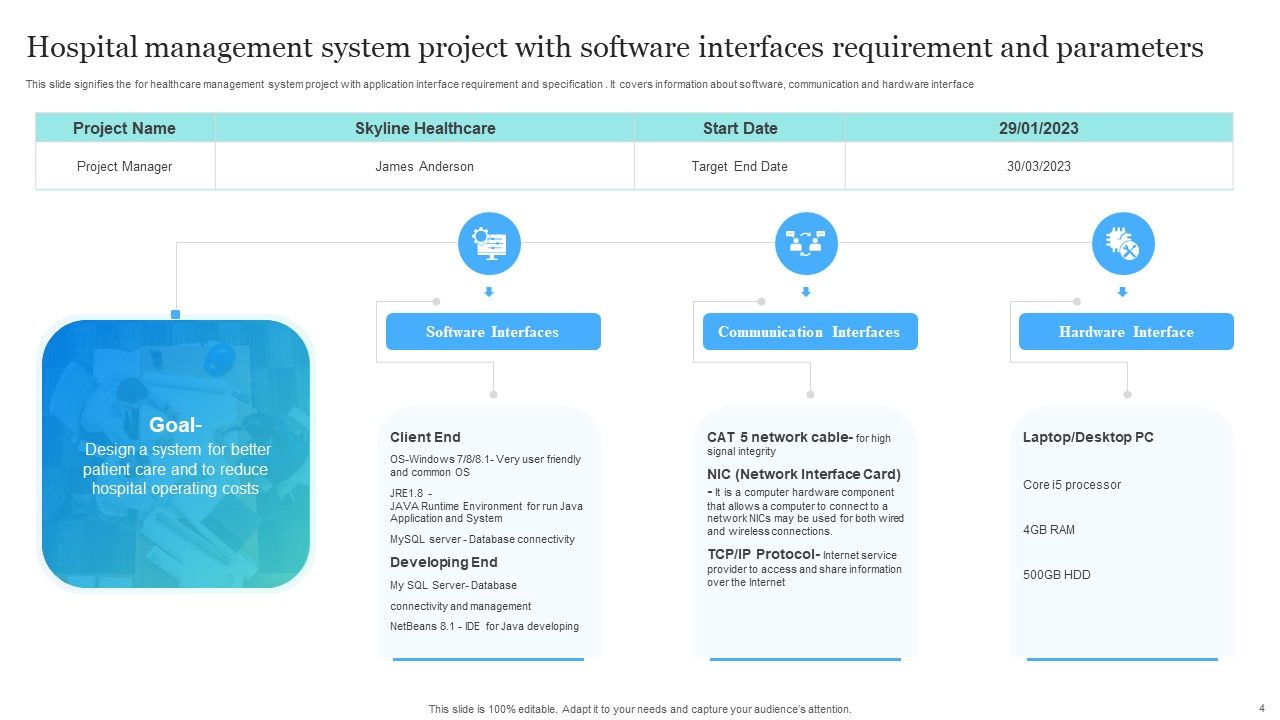The height and width of the screenshot is (720, 1280).
Task: Select the computer-with-gear Software Interfaces icon
Action: coord(489,243)
